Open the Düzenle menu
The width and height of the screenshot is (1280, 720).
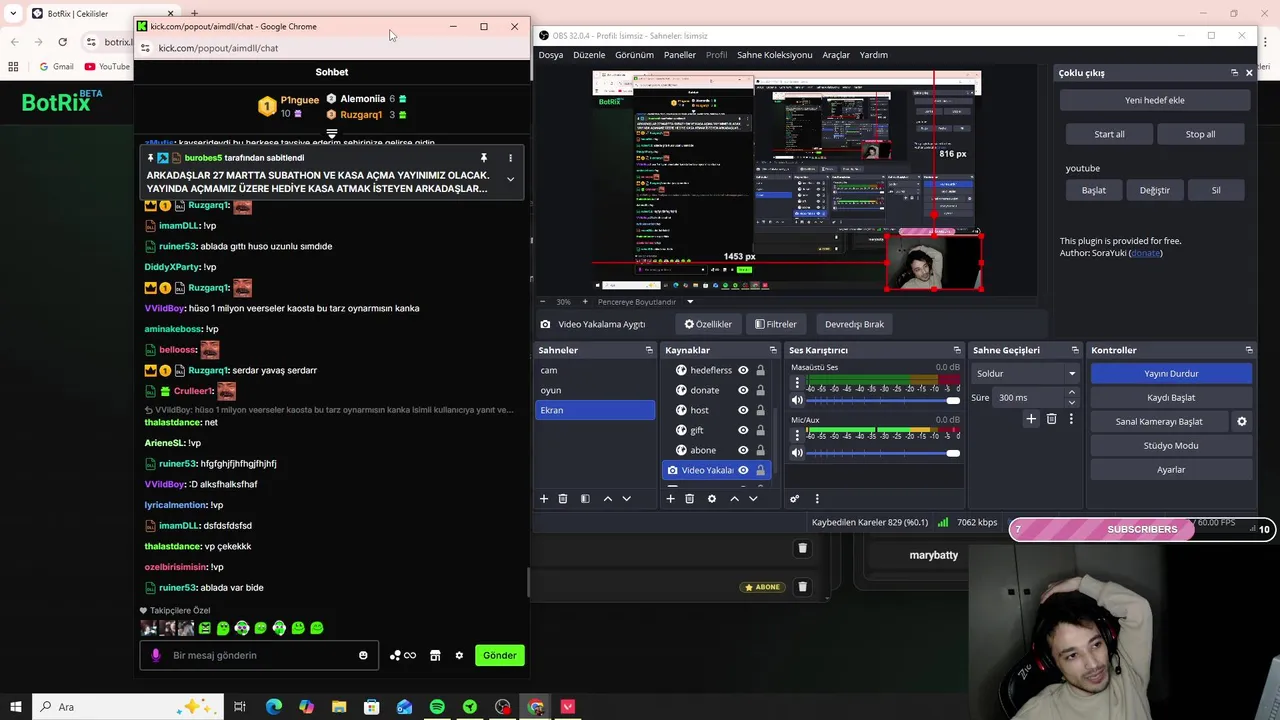click(x=589, y=55)
